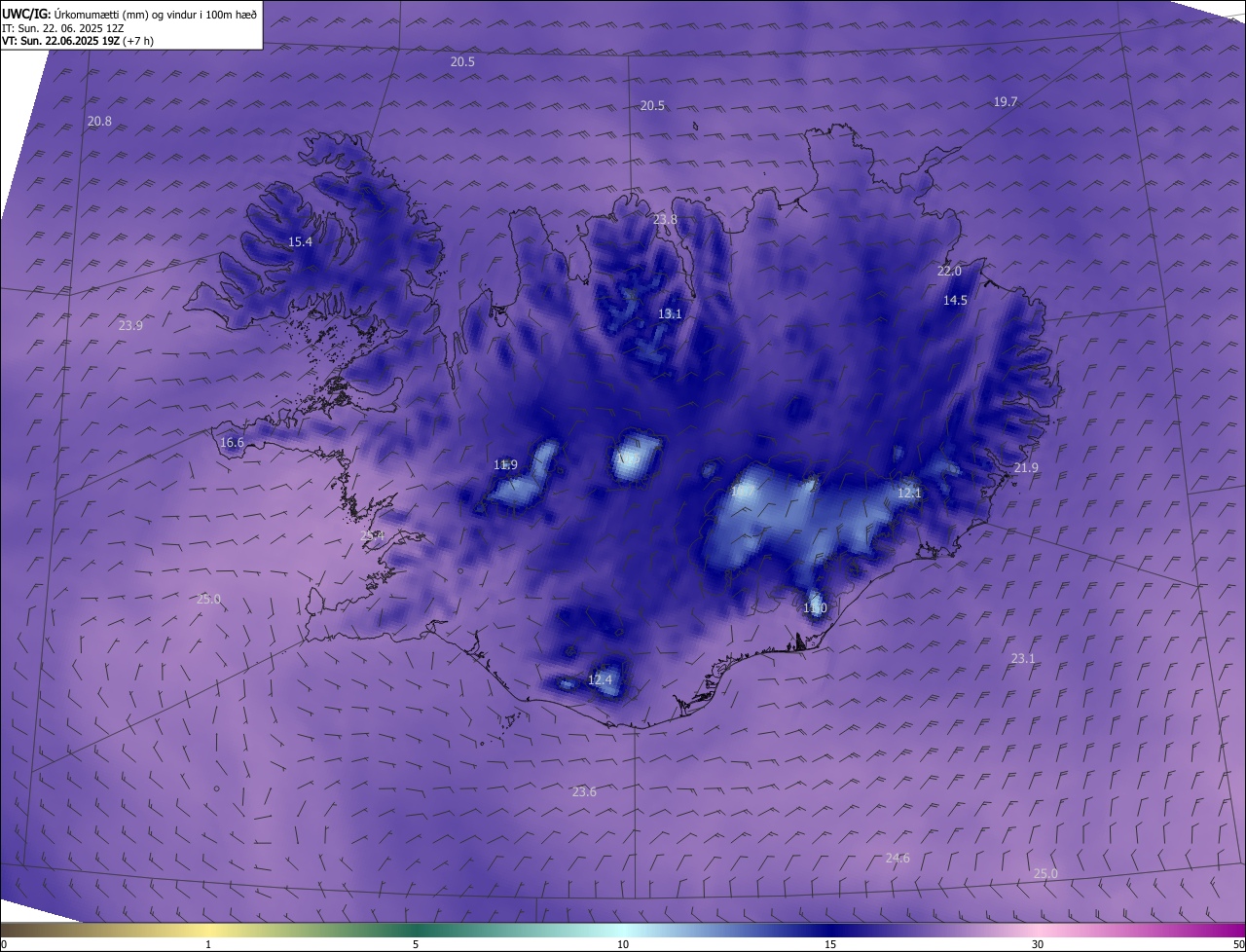Click the map title 'Úrkomumætti (mm) og vindur í 100m hæð'
The height and width of the screenshot is (952, 1246).
[156, 14]
